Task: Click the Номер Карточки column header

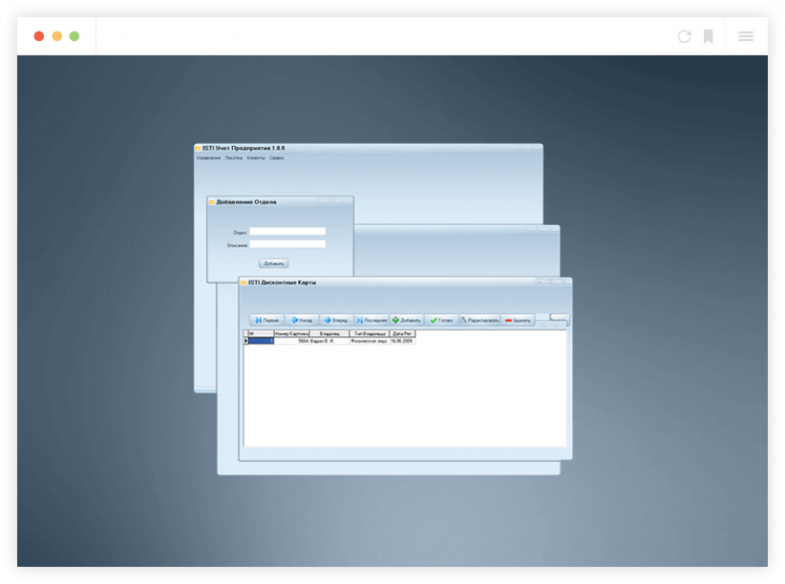Action: point(291,333)
